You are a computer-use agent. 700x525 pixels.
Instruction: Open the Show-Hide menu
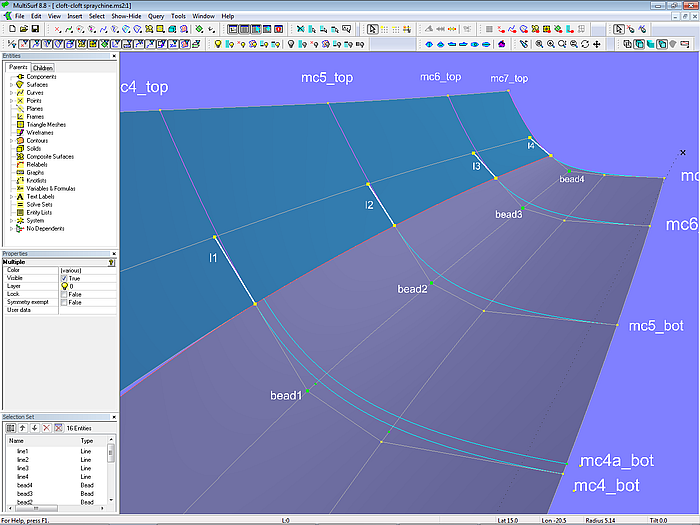click(x=125, y=17)
